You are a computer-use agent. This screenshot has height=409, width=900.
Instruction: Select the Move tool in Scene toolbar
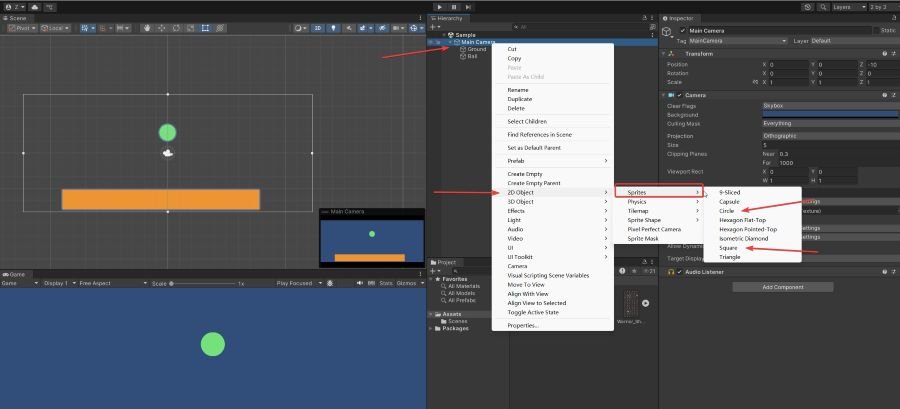pyautogui.click(x=161, y=28)
